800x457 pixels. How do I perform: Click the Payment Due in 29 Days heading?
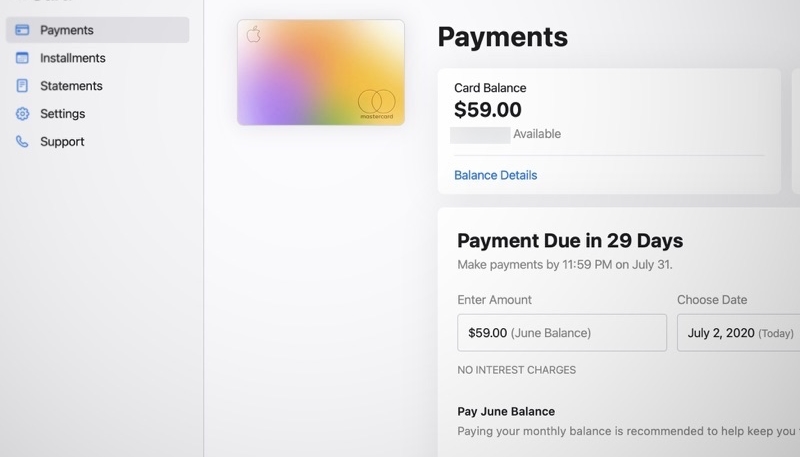[x=570, y=240]
